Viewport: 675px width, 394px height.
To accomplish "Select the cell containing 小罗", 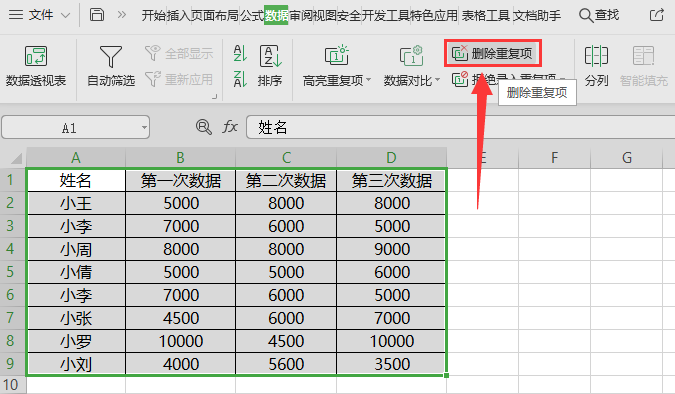I will [76, 341].
